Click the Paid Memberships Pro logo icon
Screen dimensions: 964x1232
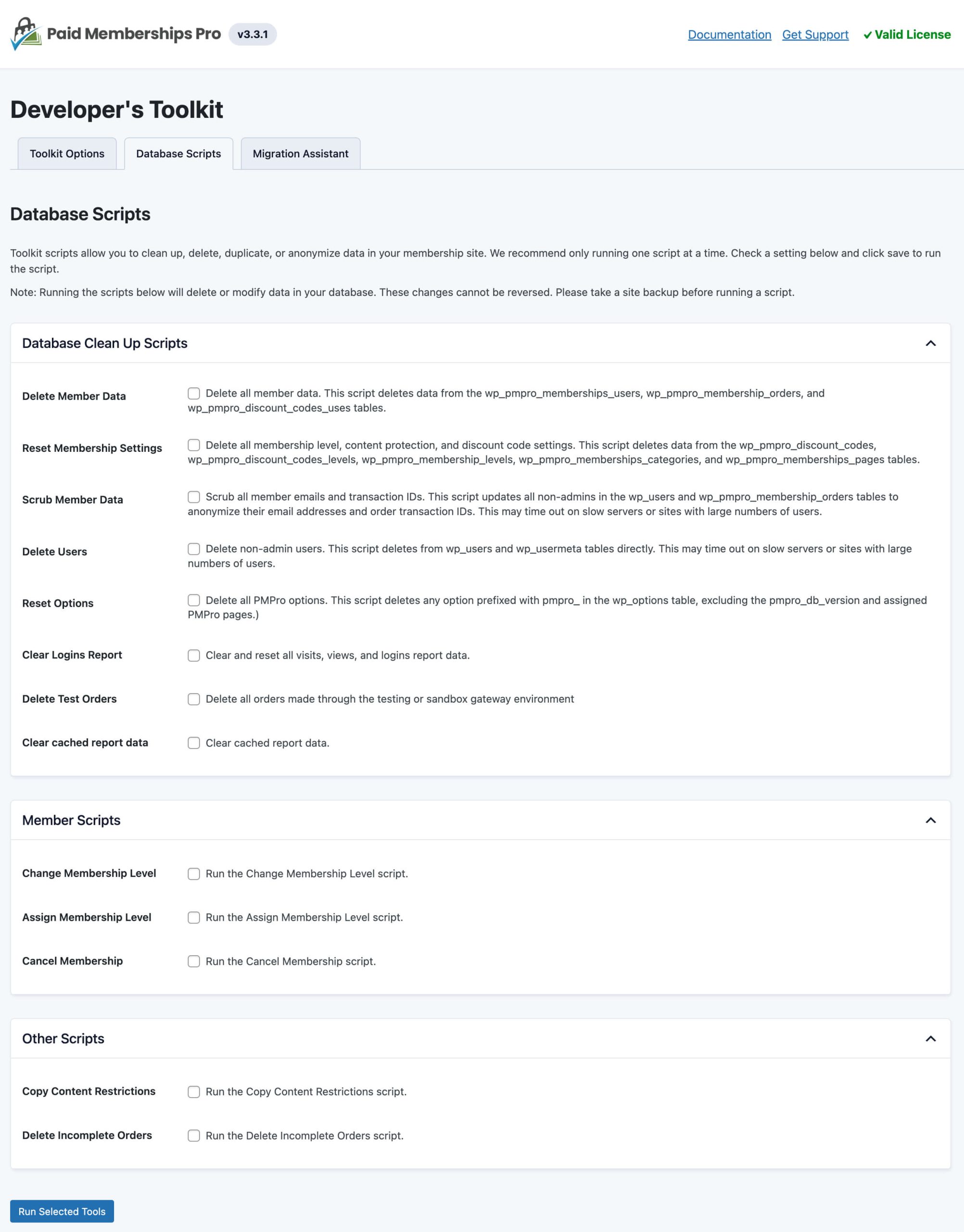[x=25, y=34]
